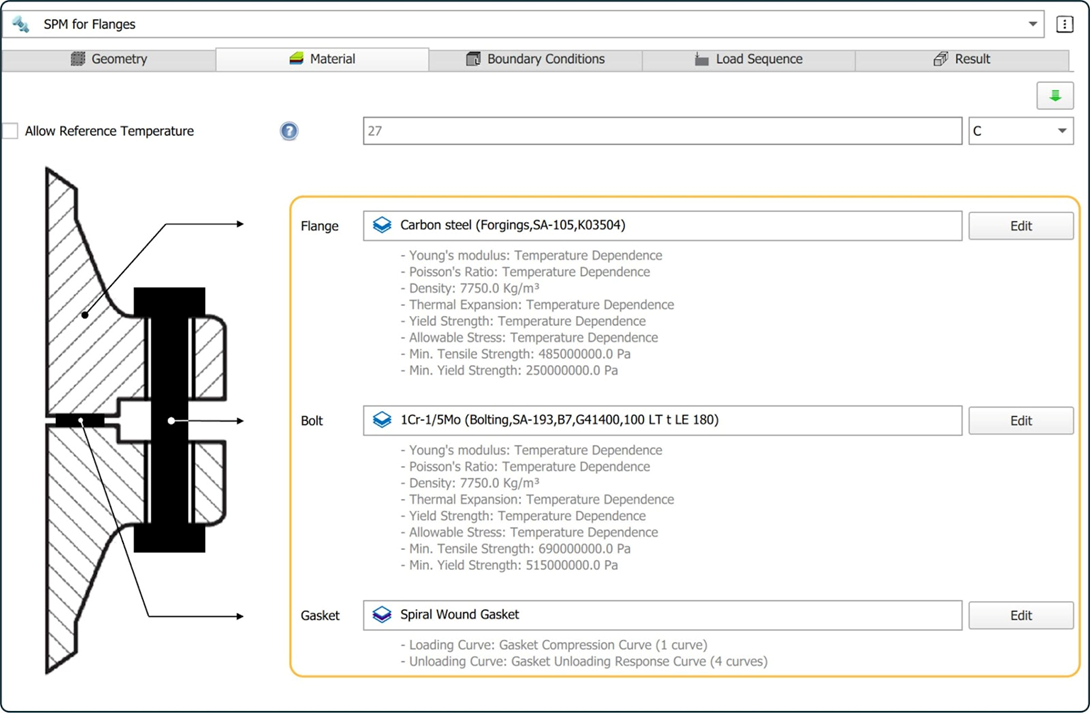Click Flange Density 7750.0 Kg/m³ line

coord(470,288)
